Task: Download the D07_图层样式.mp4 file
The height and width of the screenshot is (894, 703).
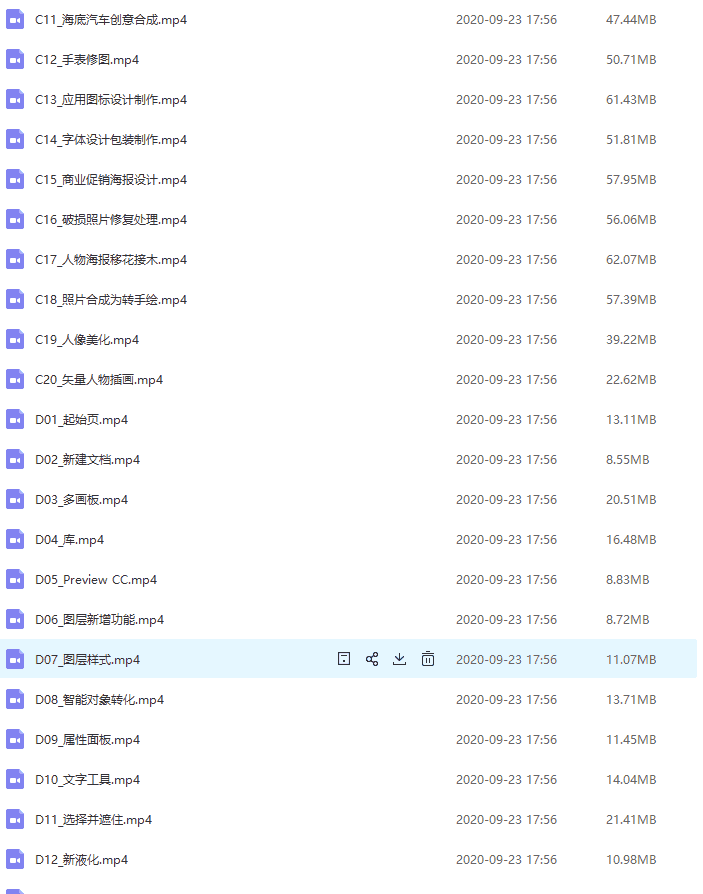Action: 400,659
